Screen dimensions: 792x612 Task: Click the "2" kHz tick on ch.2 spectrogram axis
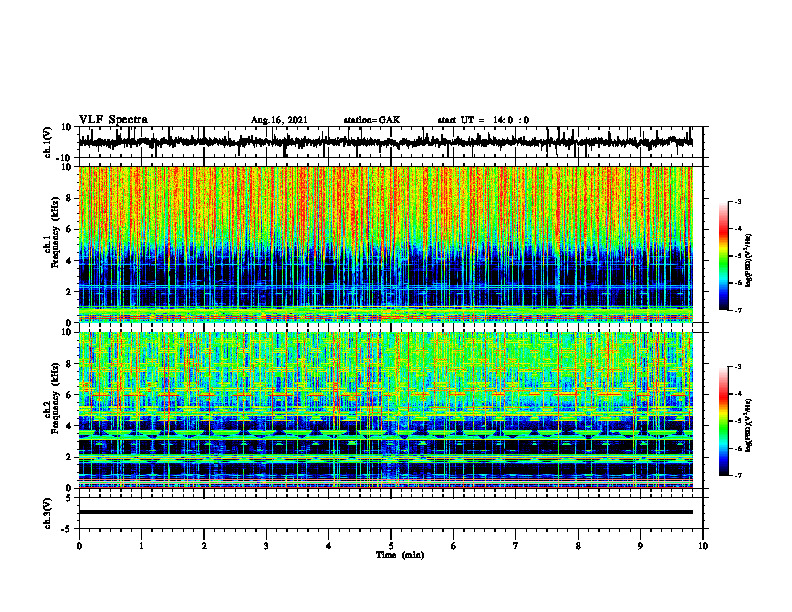tap(69, 457)
